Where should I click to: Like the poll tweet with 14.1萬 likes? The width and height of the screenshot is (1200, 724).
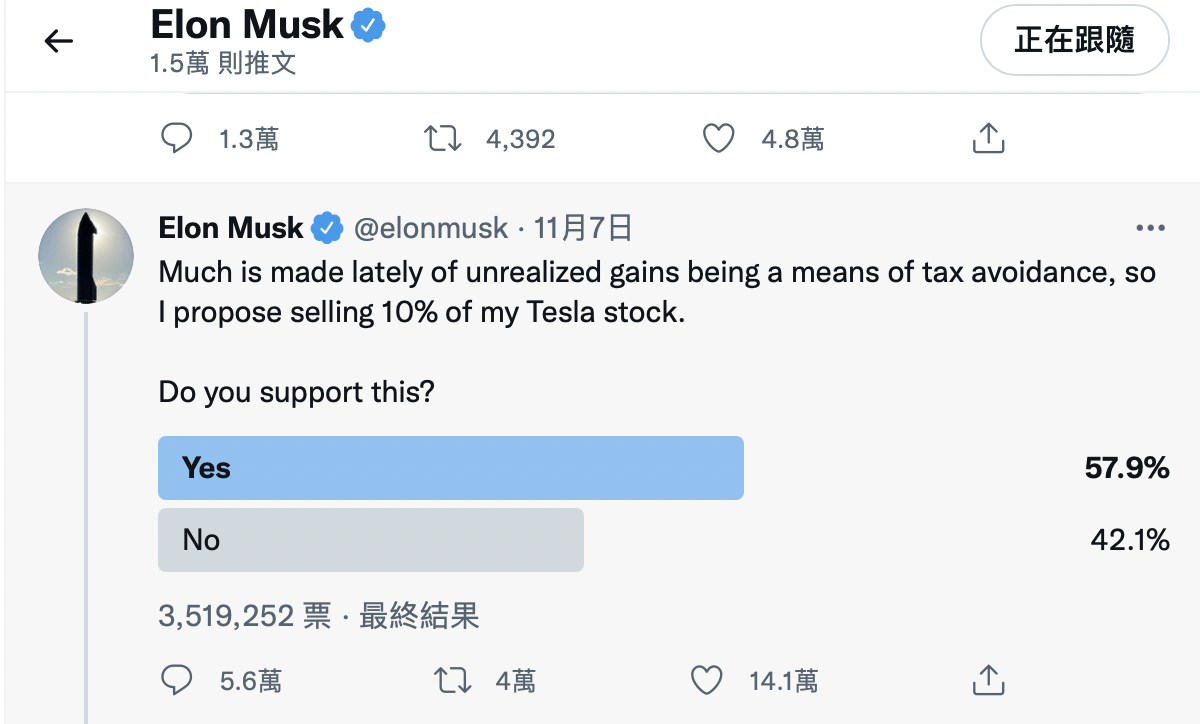tap(707, 681)
